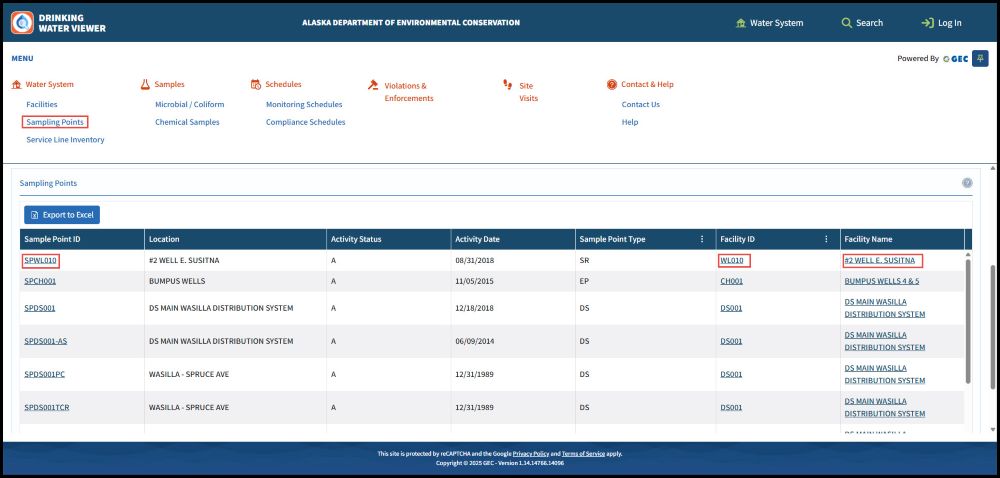This screenshot has height=478, width=1000.
Task: Click the Samples flask icon
Action: point(145,85)
